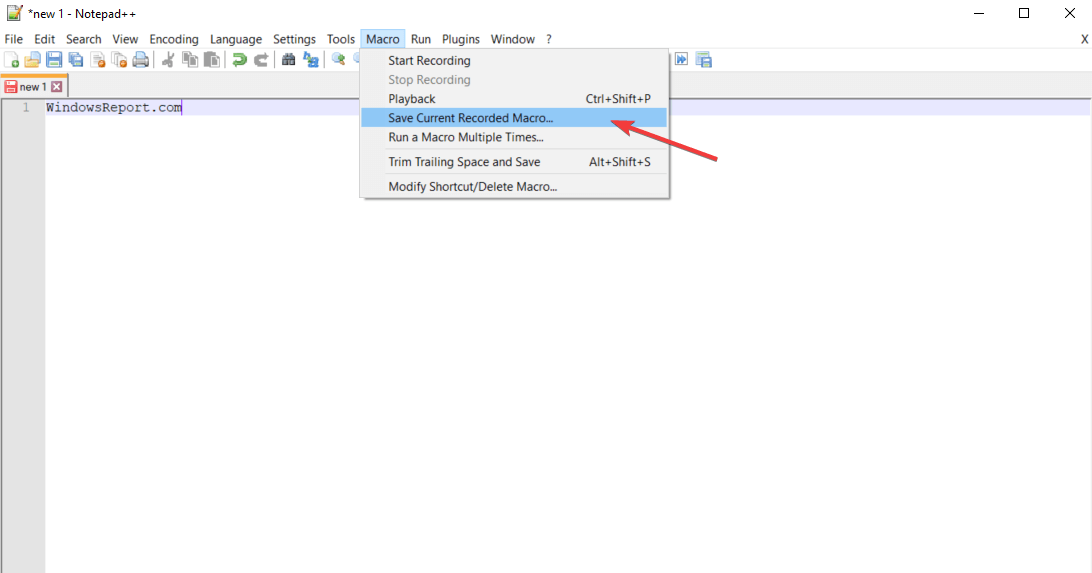Click the Run macro multiple times icon
The image size is (1092, 573).
click(681, 60)
